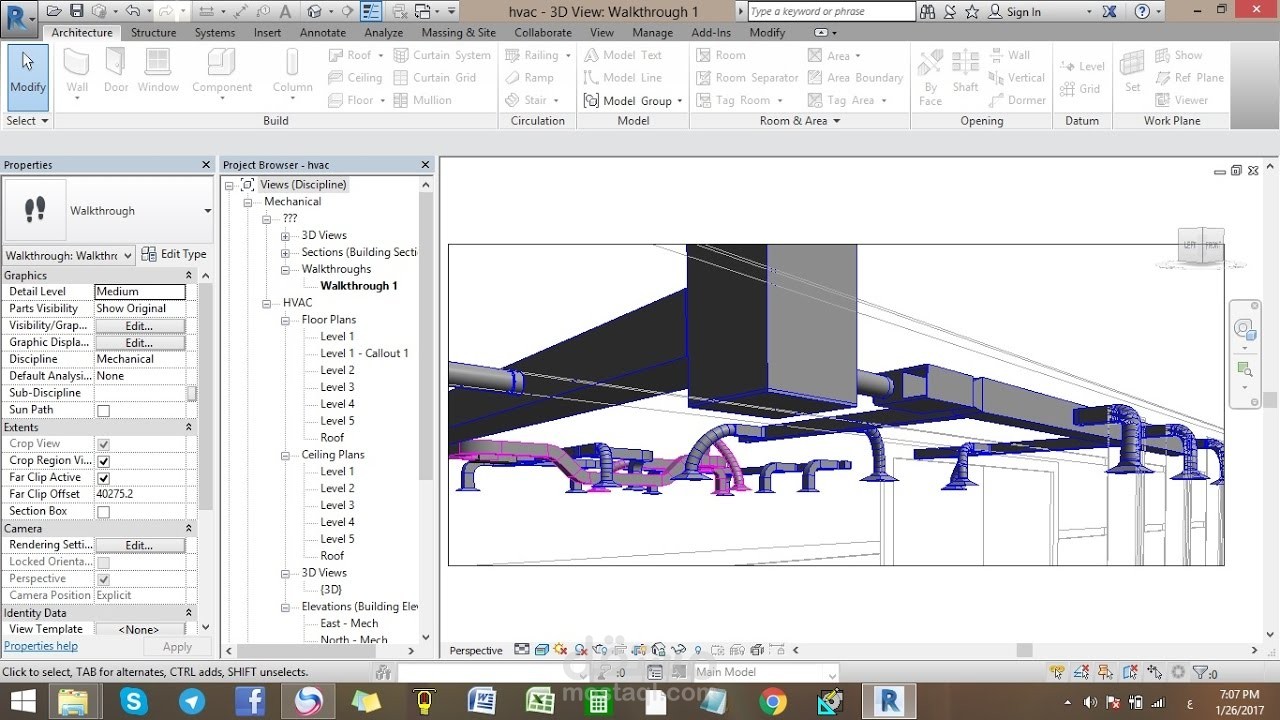This screenshot has height=720, width=1280.
Task: Click the Select Pinned Elements icon in status bar
Action: pos(1106,672)
